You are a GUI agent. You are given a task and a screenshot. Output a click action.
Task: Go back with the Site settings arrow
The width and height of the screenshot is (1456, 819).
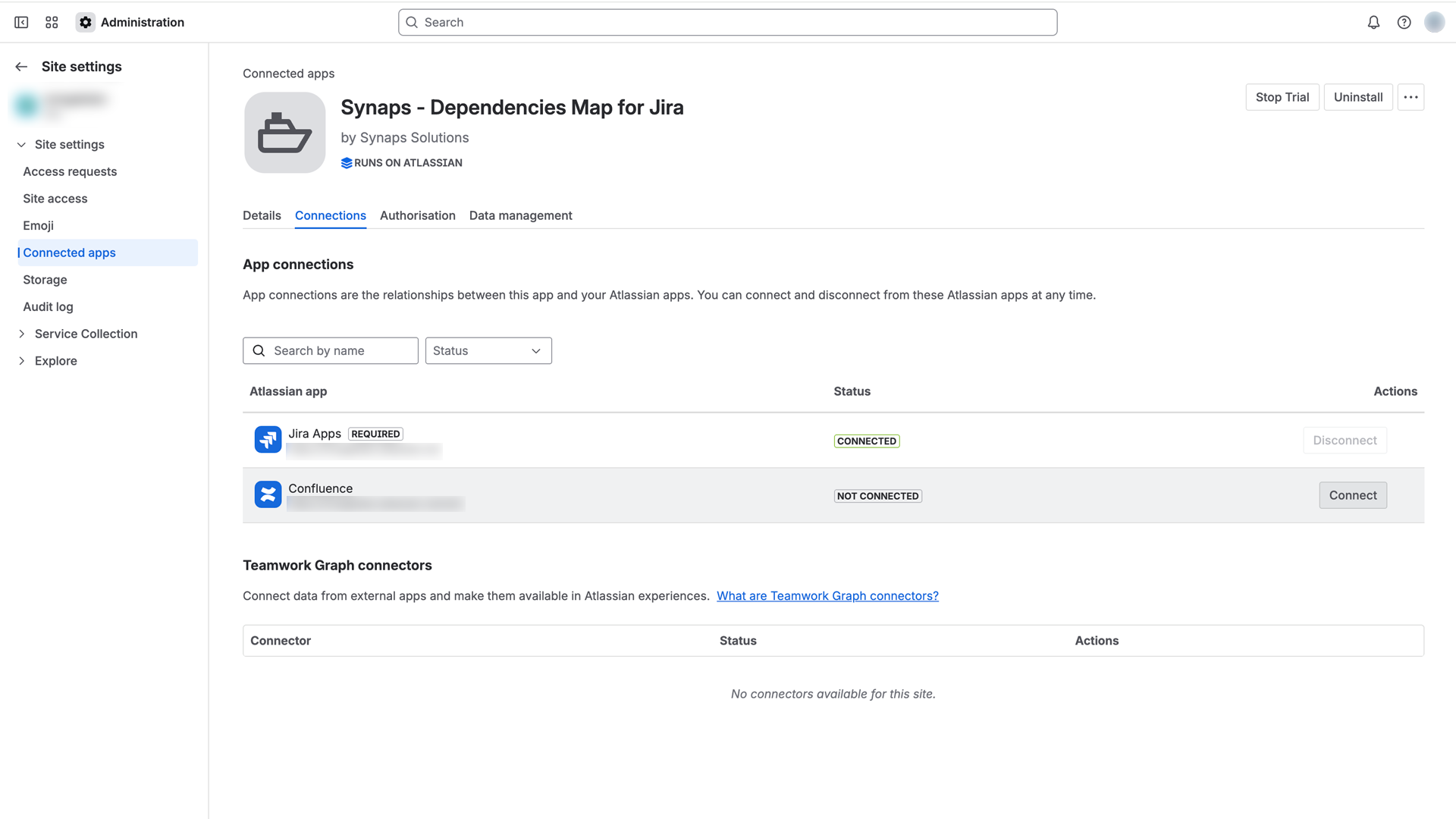21,67
